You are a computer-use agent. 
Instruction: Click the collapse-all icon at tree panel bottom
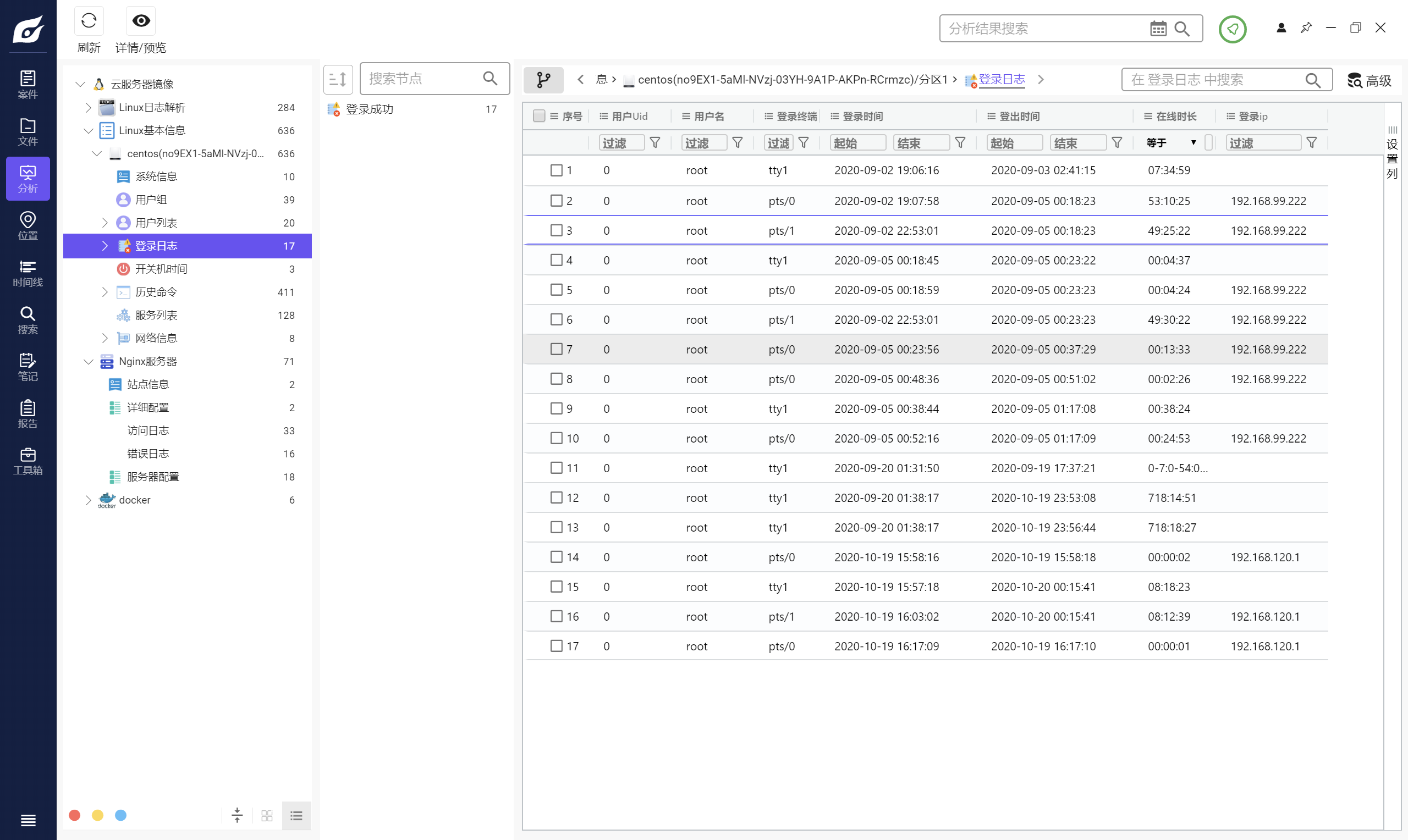(x=237, y=815)
